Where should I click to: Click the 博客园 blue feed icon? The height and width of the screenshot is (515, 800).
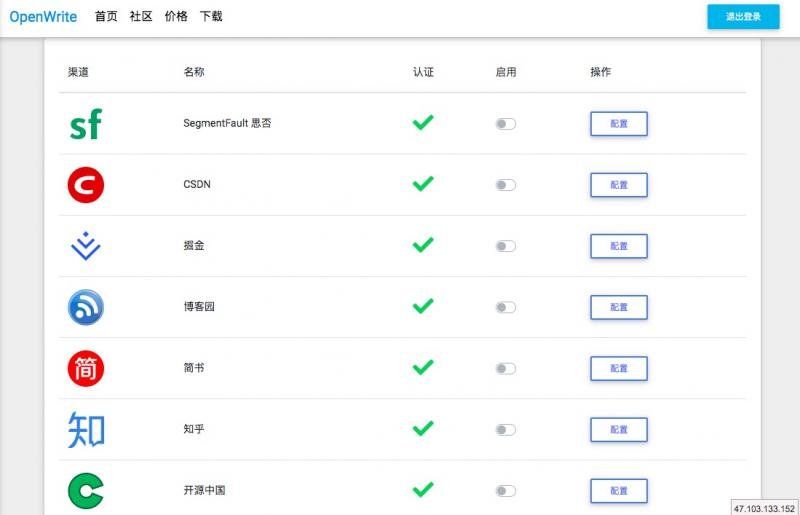tap(86, 307)
